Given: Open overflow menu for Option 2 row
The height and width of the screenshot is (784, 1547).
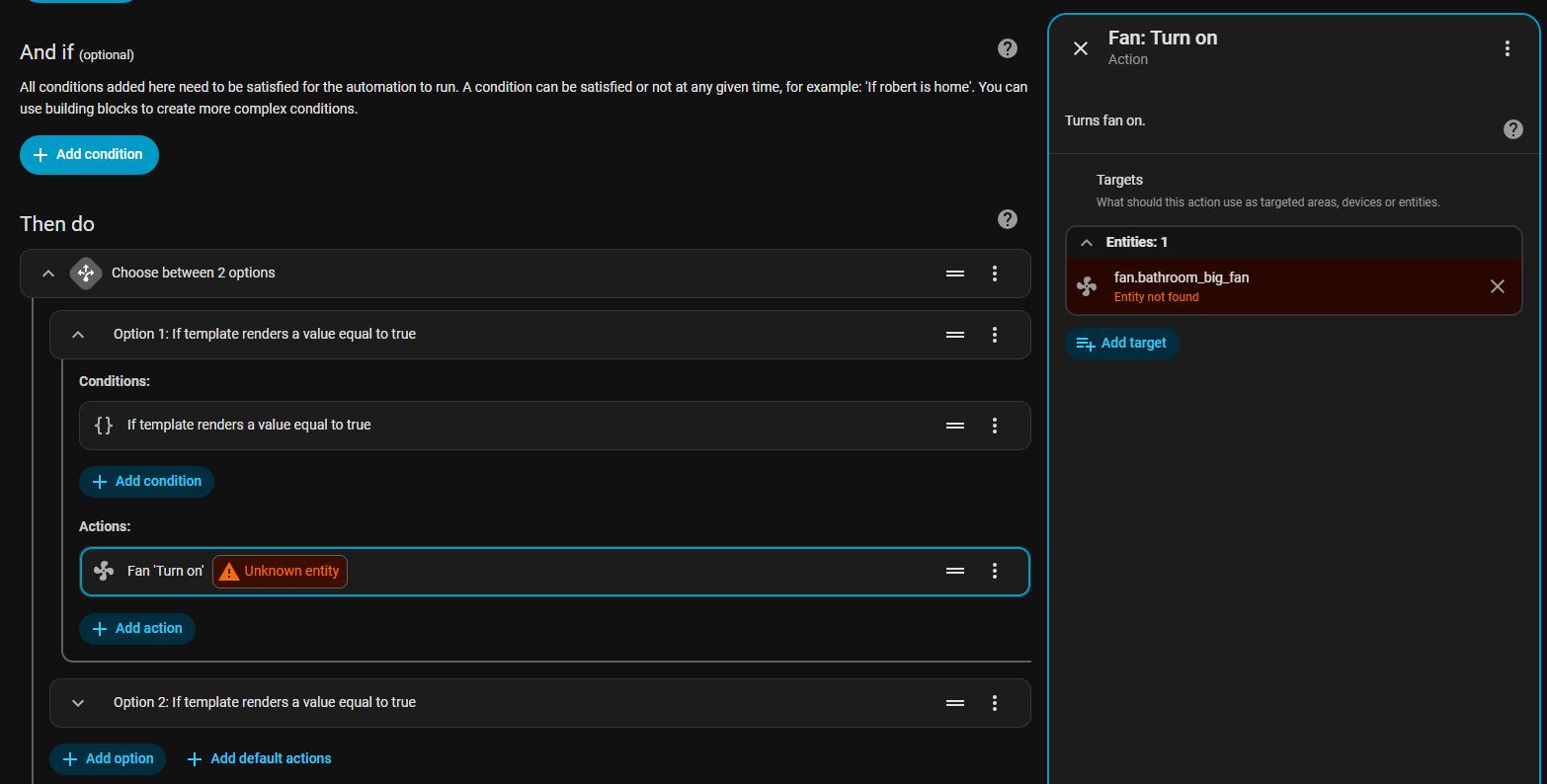Looking at the screenshot, I should click(994, 703).
